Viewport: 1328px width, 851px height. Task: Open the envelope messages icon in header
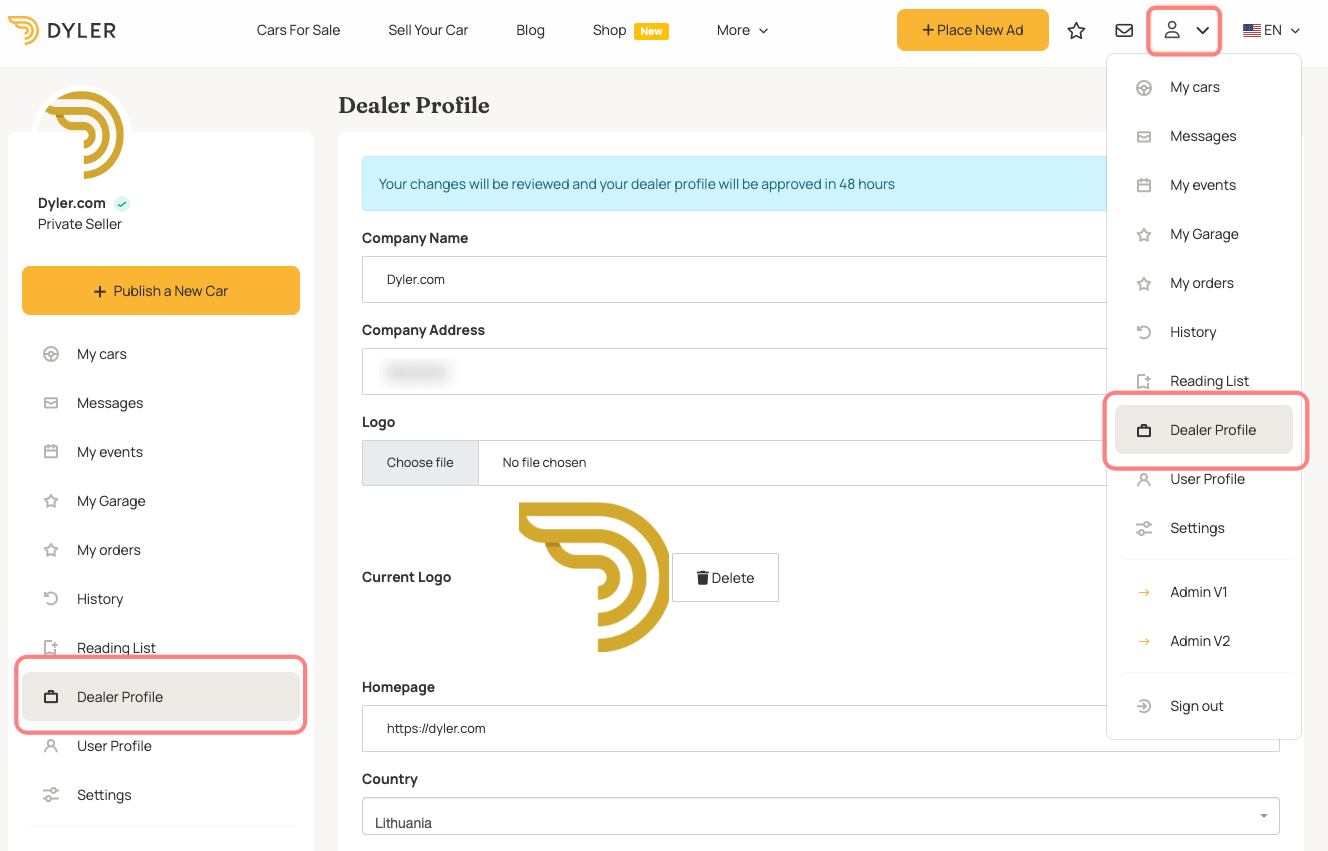pos(1124,30)
